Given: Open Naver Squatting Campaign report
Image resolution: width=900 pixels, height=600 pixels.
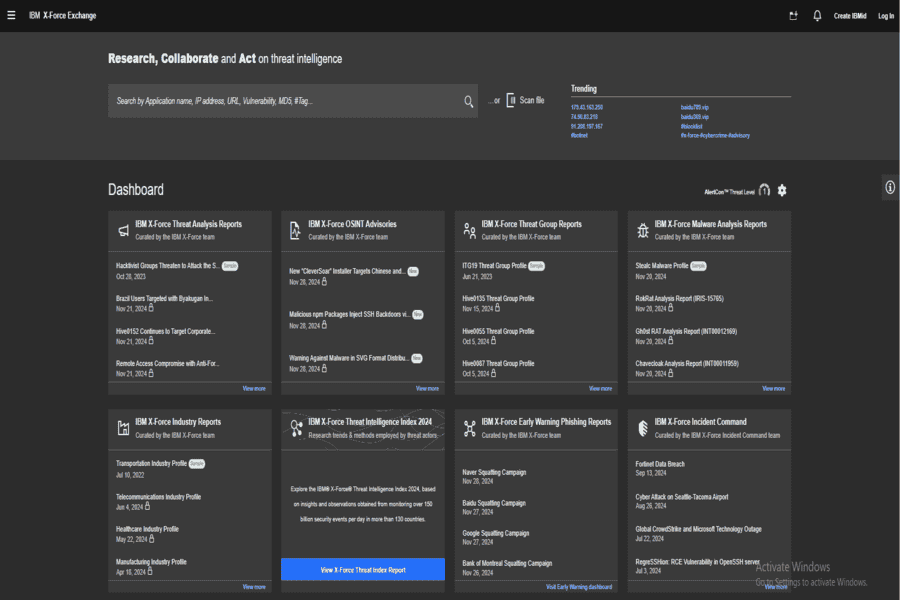Looking at the screenshot, I should (494, 473).
